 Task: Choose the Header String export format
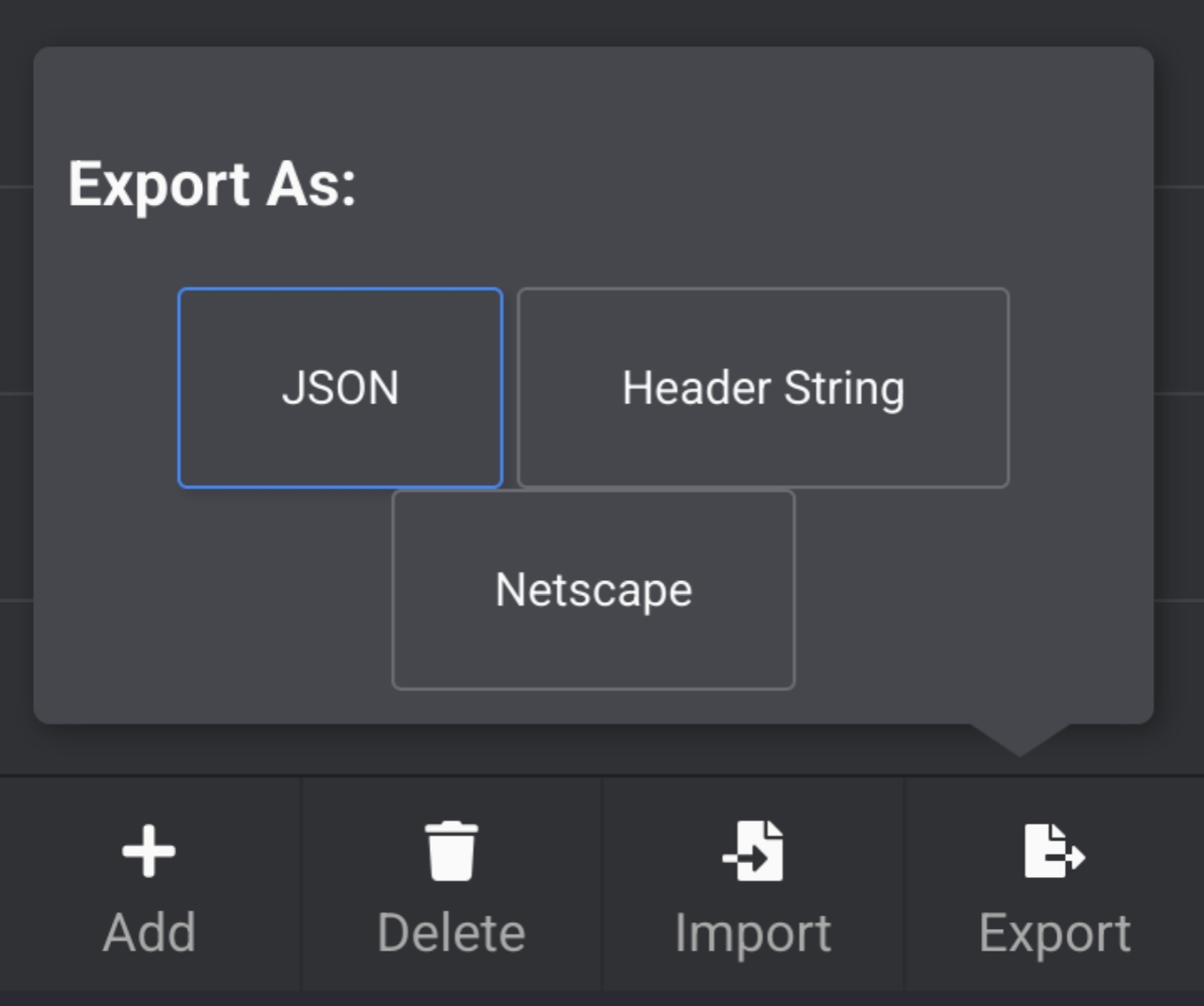coord(763,387)
